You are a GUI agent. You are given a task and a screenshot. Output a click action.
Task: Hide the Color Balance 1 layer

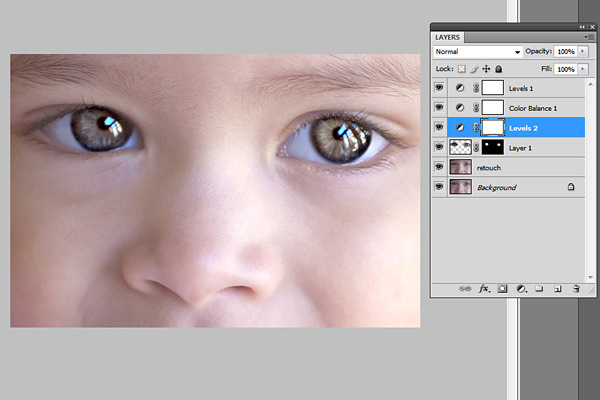click(x=439, y=108)
